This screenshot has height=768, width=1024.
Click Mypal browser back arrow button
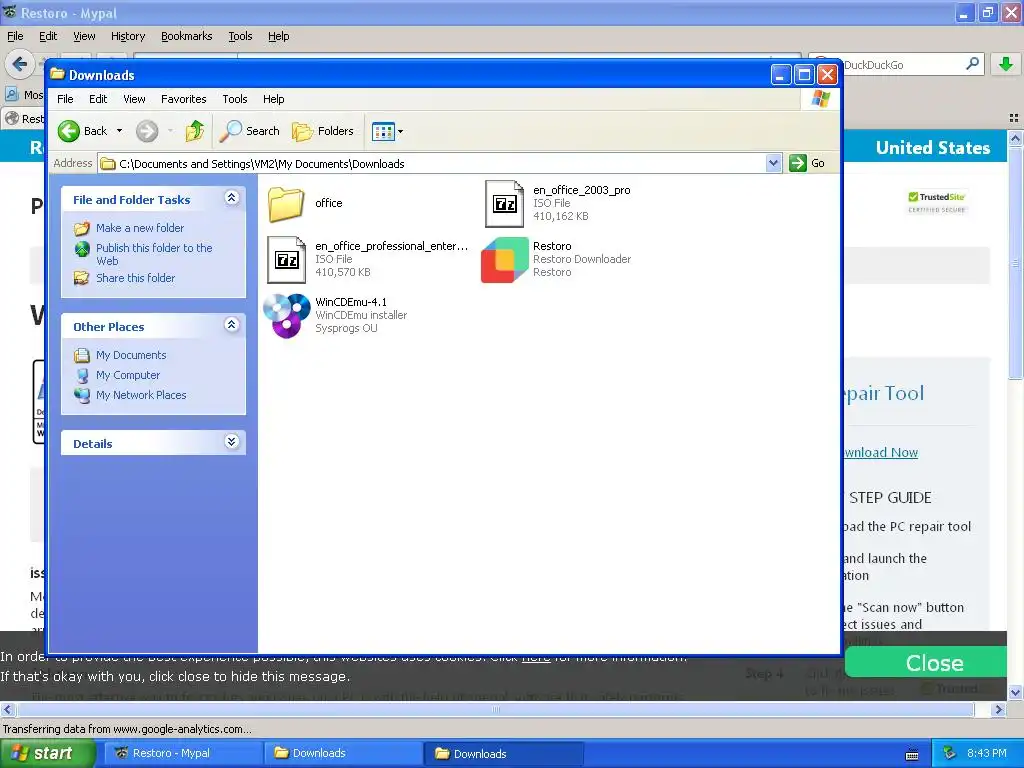click(x=20, y=64)
